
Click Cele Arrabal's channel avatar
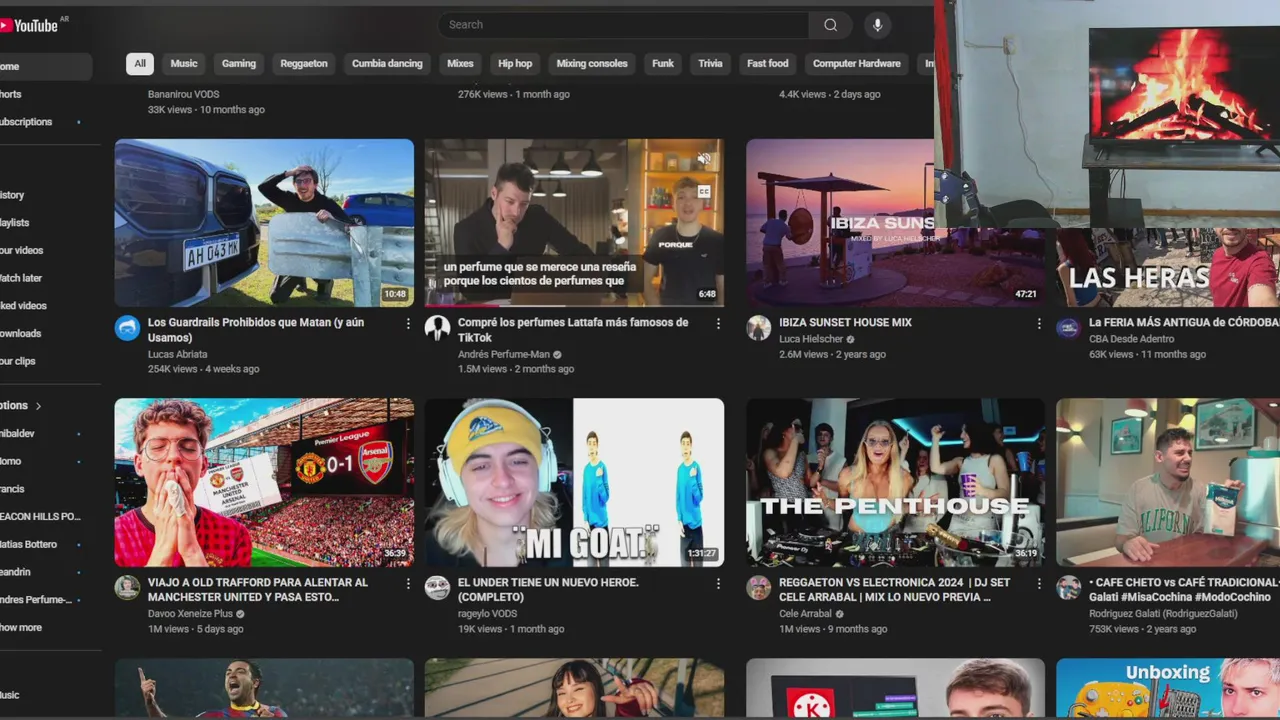tap(759, 587)
